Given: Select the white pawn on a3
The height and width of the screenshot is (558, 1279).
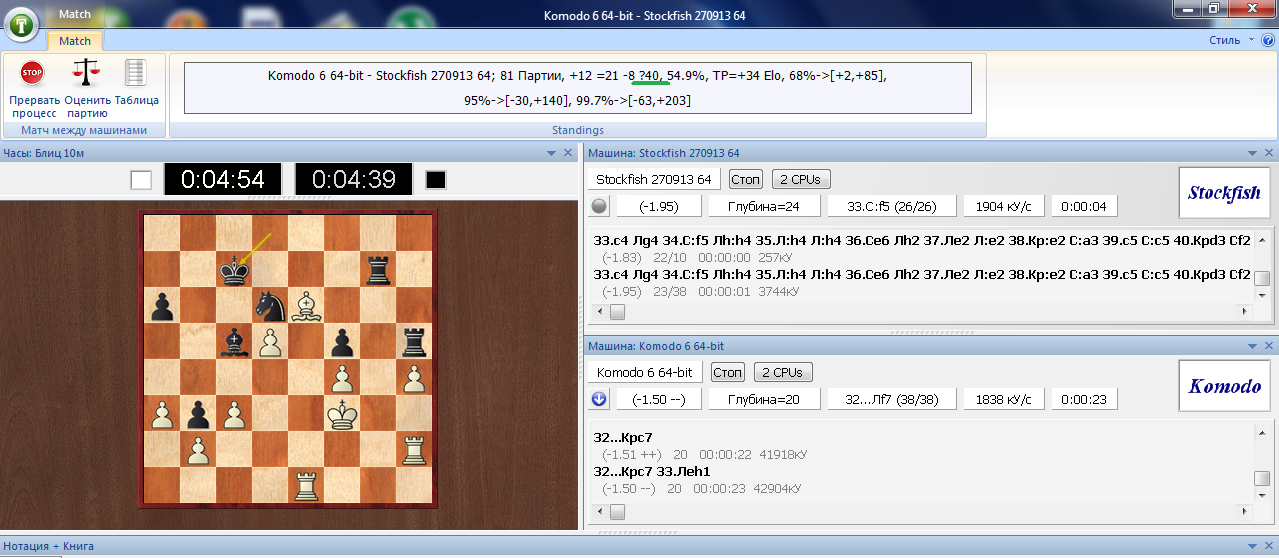Looking at the screenshot, I should [x=163, y=414].
